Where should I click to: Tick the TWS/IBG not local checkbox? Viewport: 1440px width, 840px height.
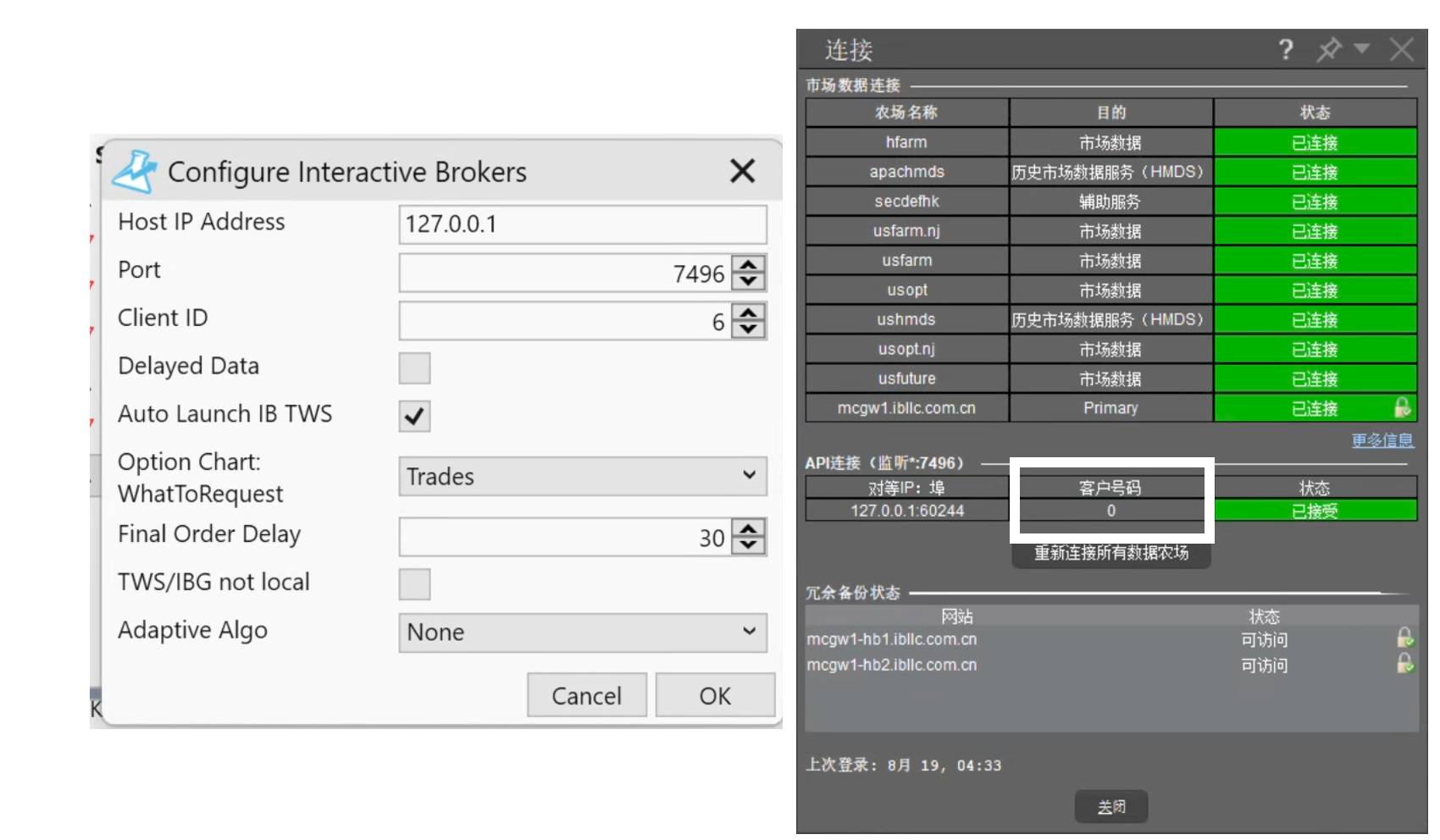click(415, 584)
